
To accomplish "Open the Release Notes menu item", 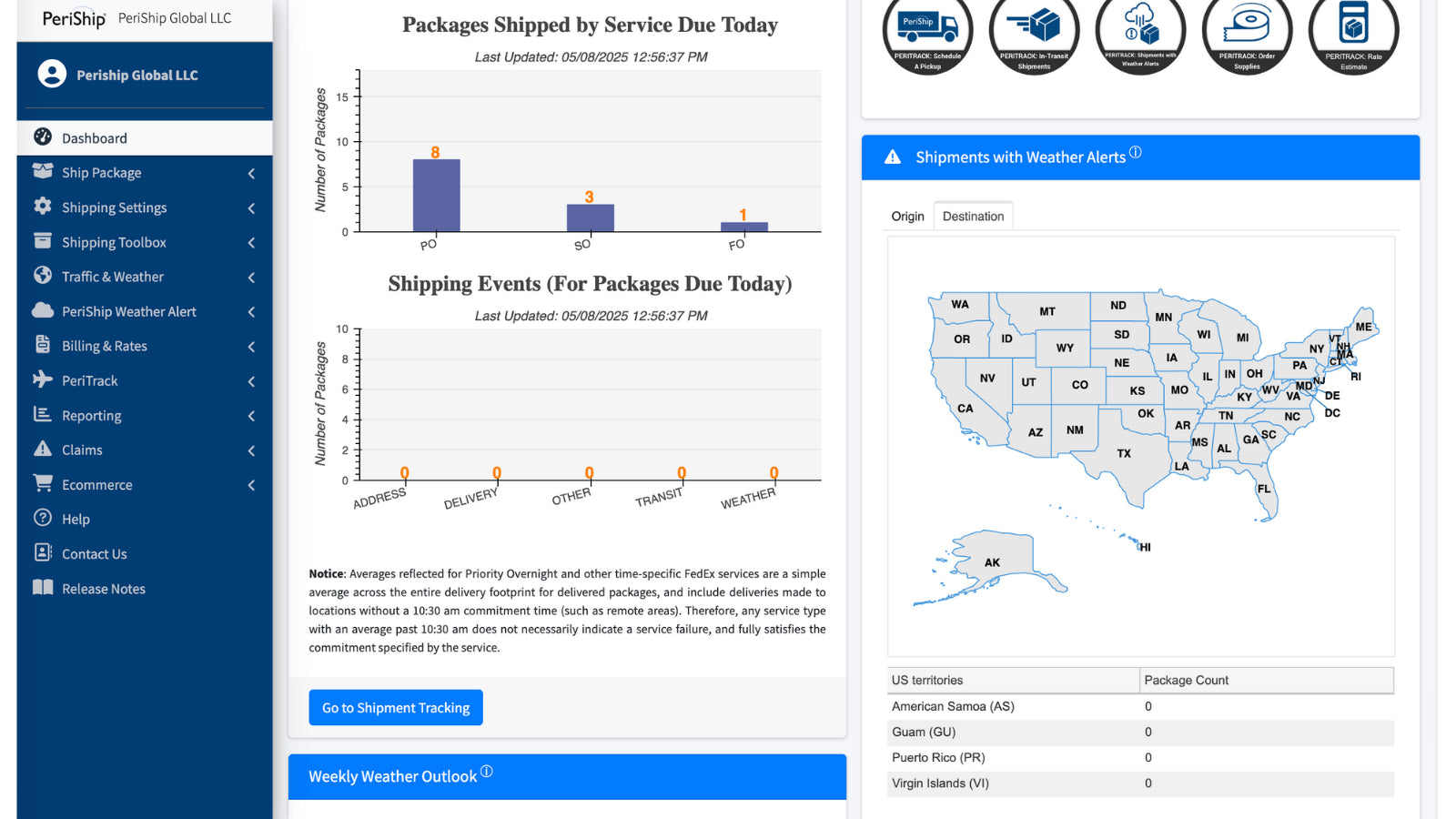I will [x=145, y=588].
